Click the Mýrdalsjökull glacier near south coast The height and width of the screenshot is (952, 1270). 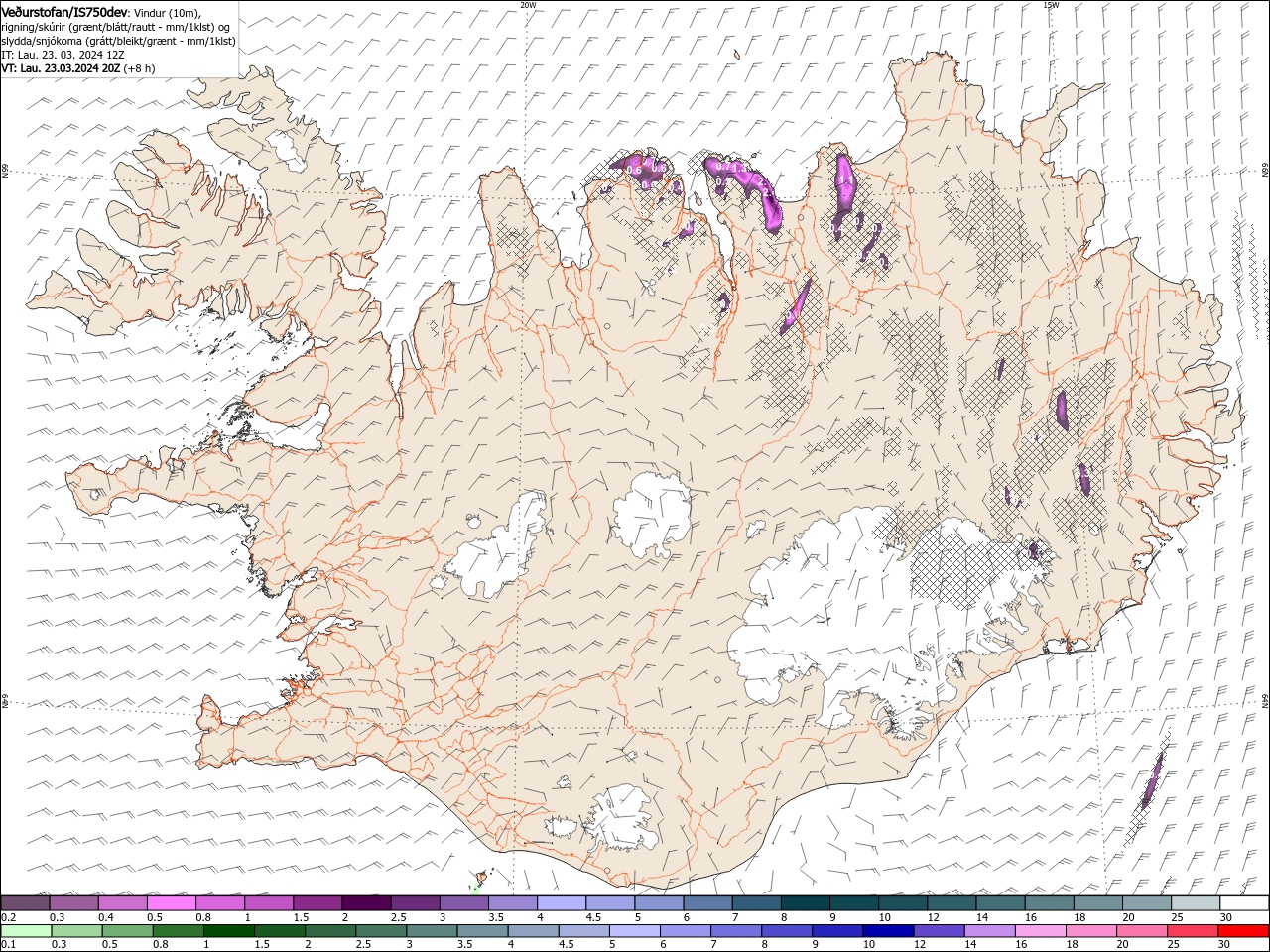pos(620,816)
